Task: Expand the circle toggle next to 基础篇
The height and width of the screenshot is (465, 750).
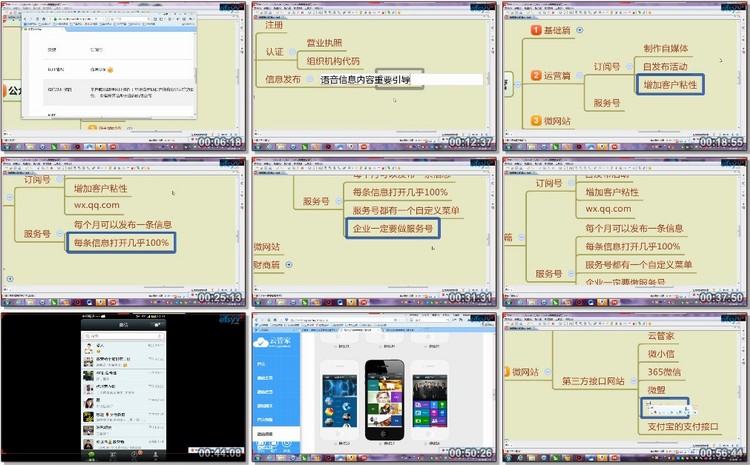Action: [580, 31]
